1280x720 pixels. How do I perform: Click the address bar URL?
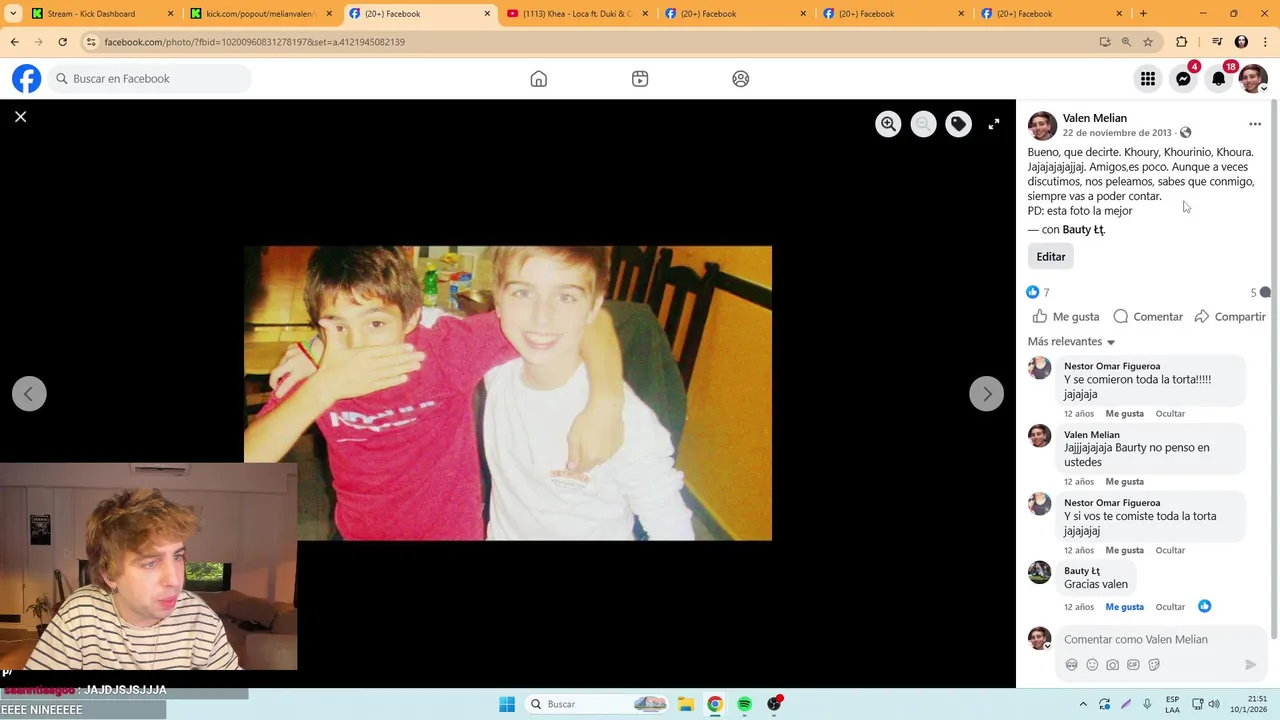click(255, 42)
